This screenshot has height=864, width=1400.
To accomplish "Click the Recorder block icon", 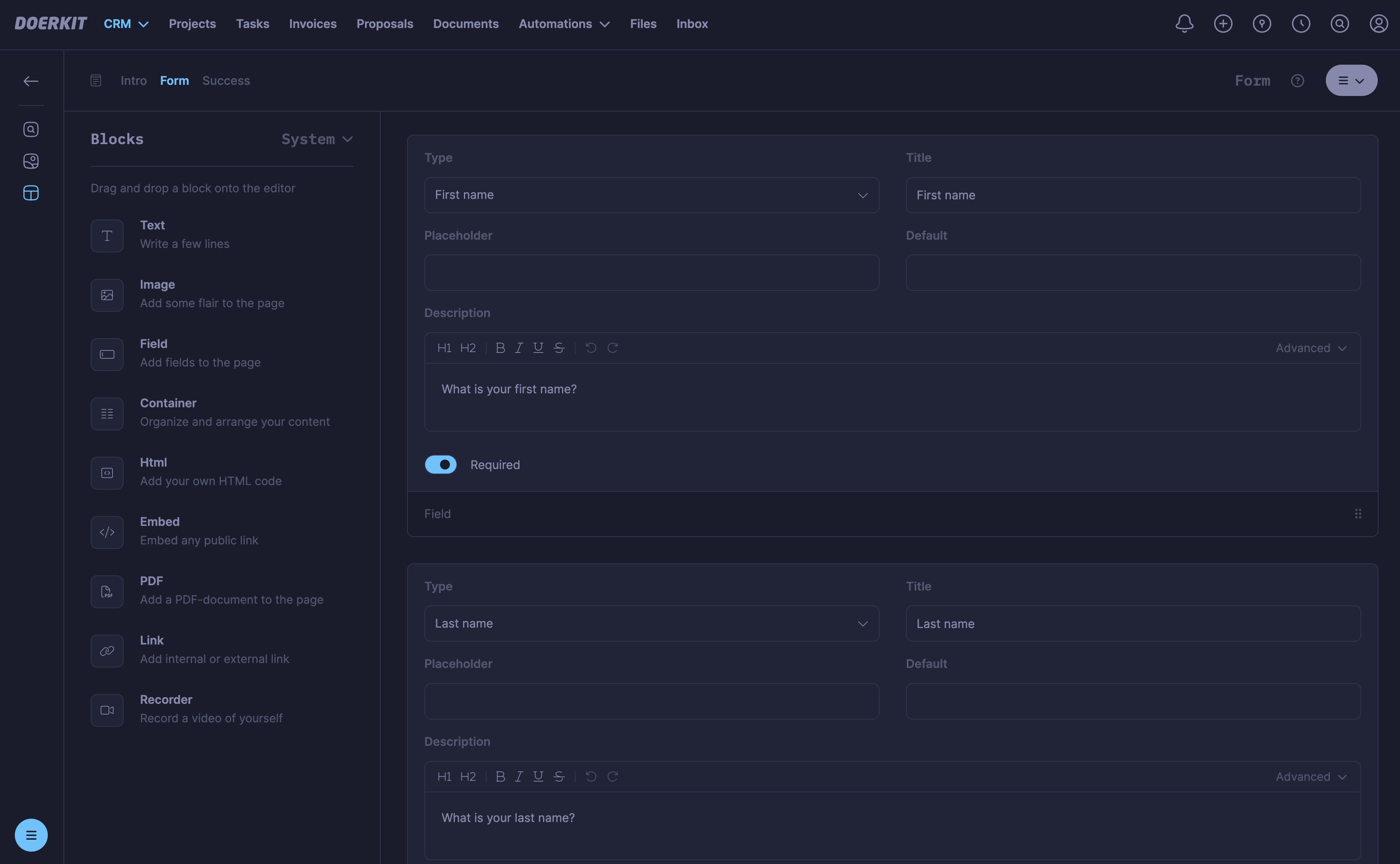I will (x=107, y=710).
